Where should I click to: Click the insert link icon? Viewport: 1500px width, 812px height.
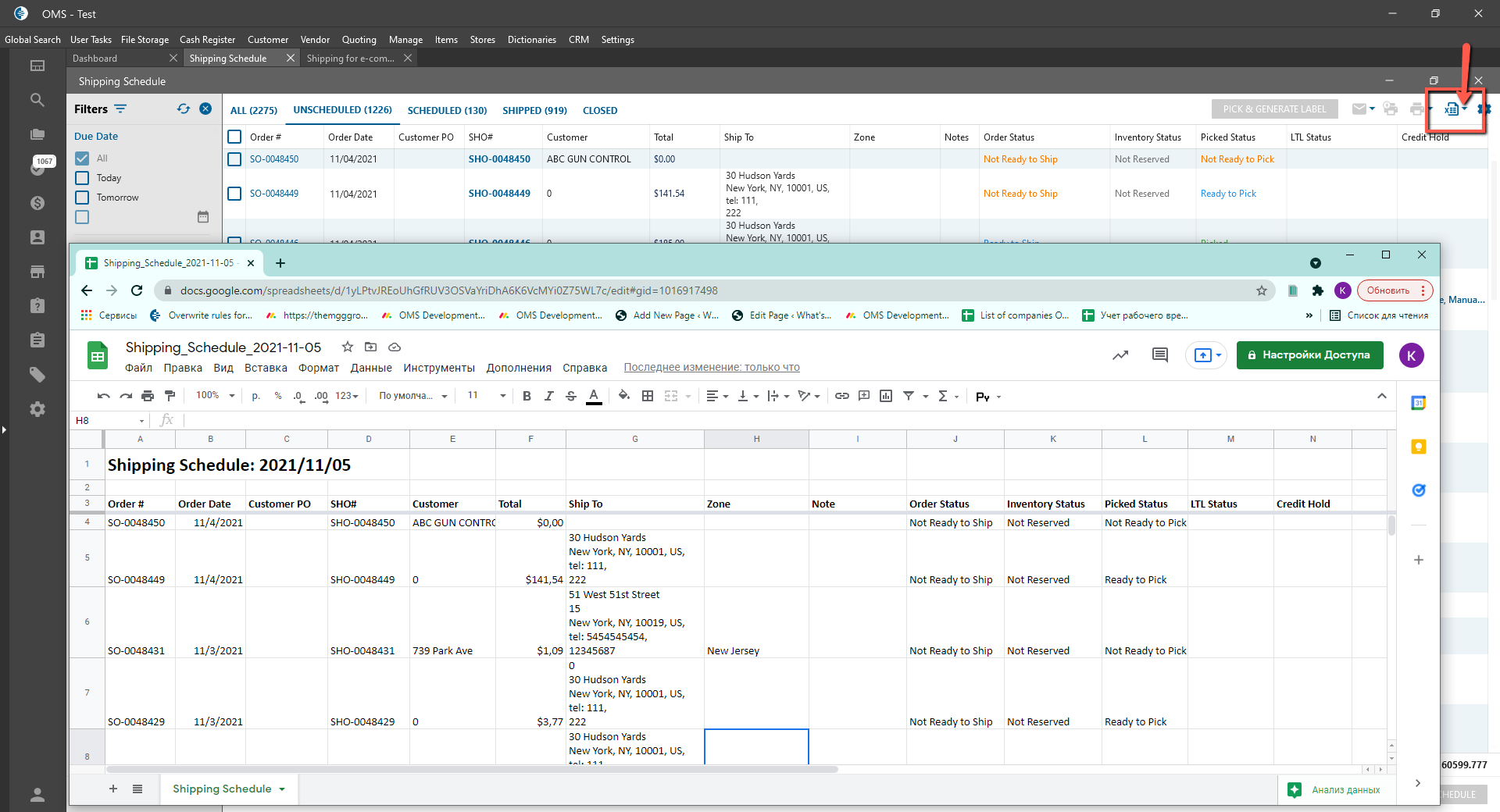[841, 397]
